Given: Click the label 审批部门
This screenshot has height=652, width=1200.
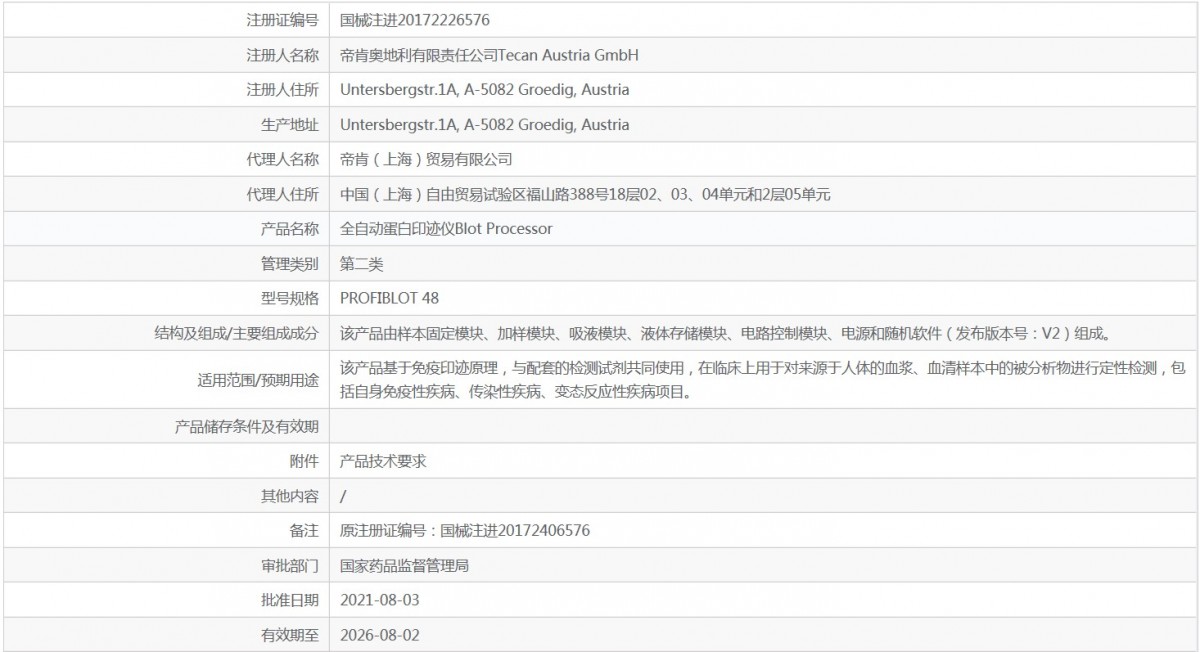Looking at the screenshot, I should point(290,565).
